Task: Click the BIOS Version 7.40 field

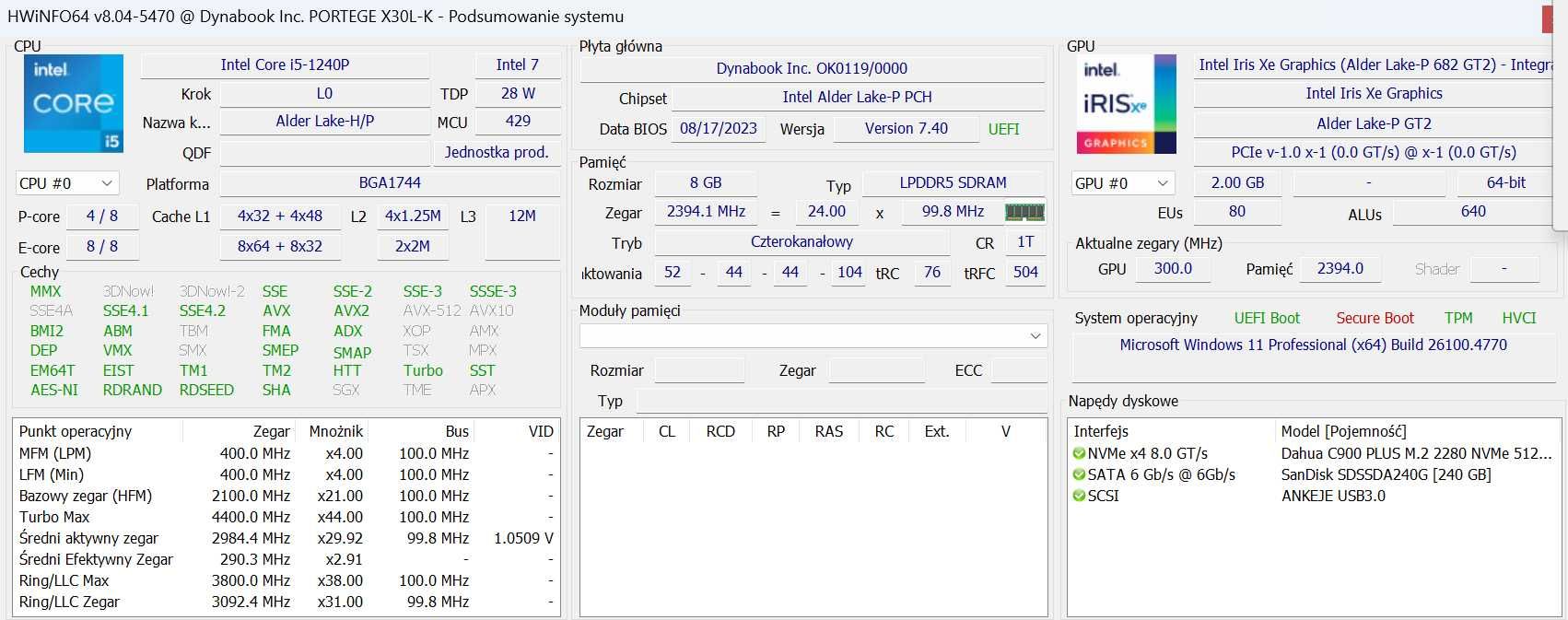Action: tap(907, 128)
